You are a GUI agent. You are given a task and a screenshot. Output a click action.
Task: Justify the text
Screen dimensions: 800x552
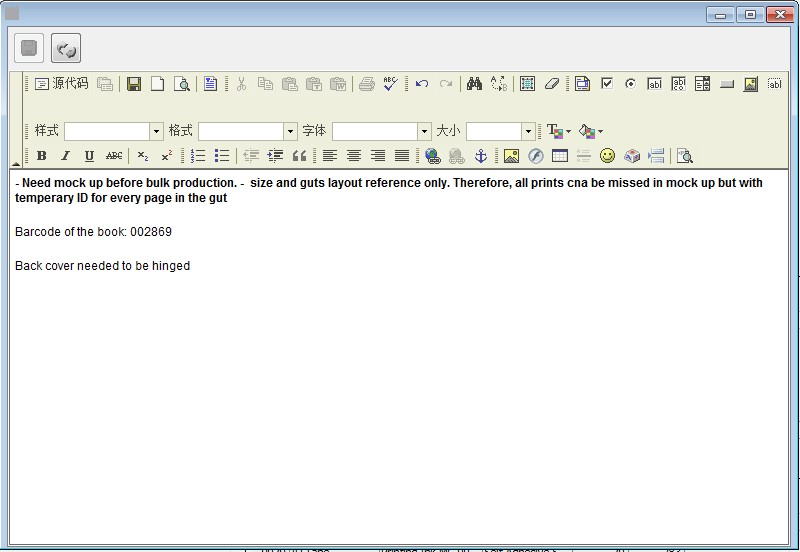(x=402, y=156)
